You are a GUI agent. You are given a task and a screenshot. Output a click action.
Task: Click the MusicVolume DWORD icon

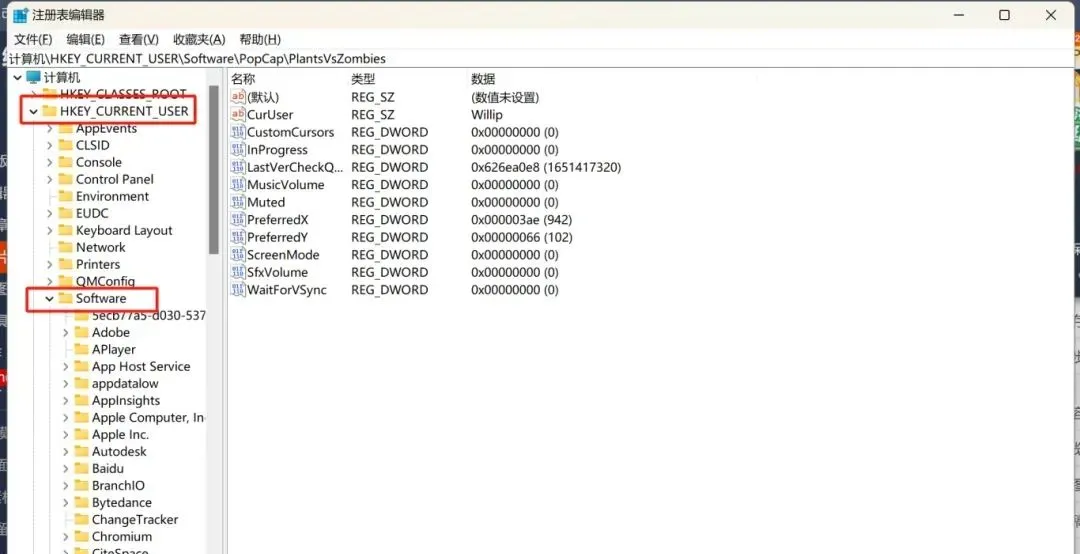click(x=238, y=185)
